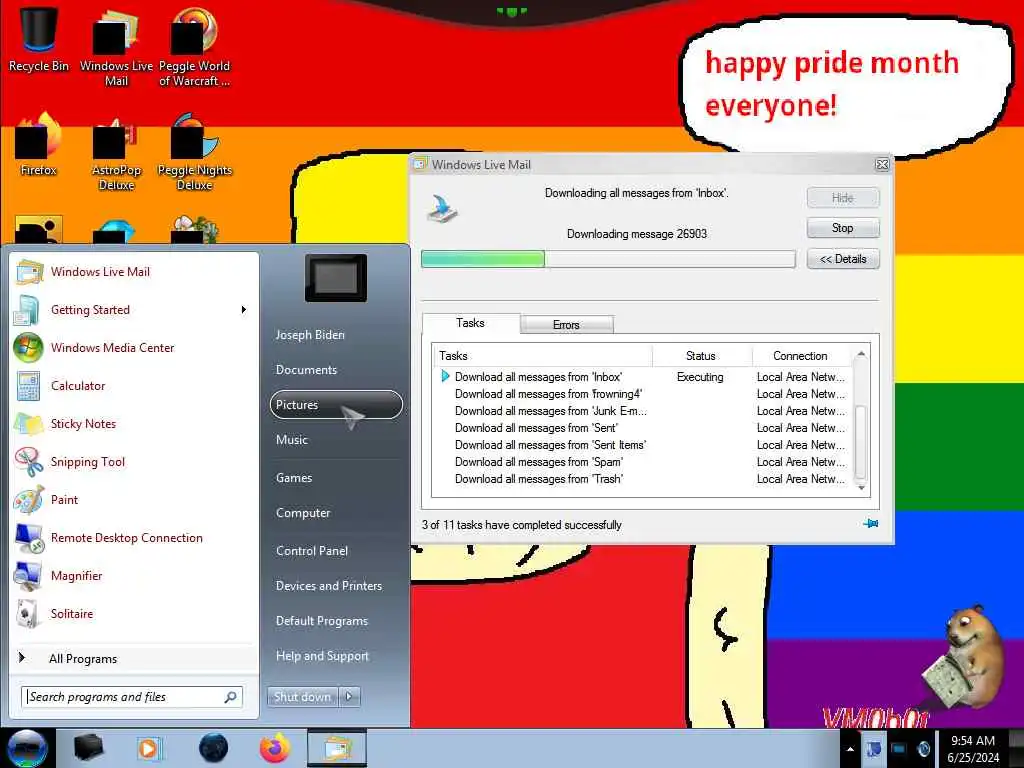The width and height of the screenshot is (1024, 768).
Task: Open Firefox from the taskbar
Action: pyautogui.click(x=275, y=748)
